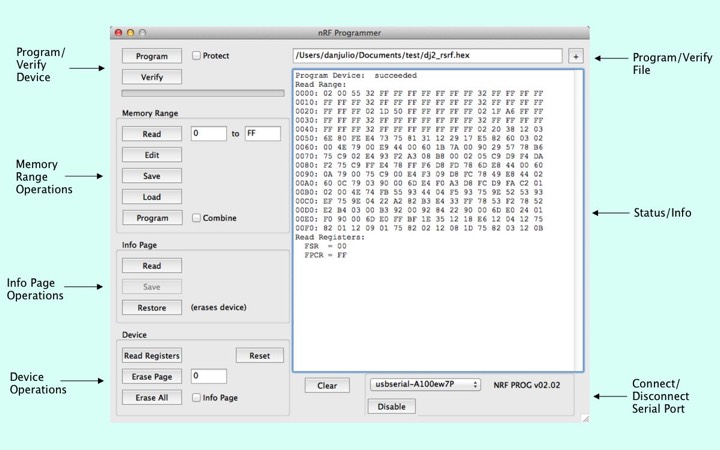Click the Read Registers button
This screenshot has height=450, width=720.
[x=152, y=355]
